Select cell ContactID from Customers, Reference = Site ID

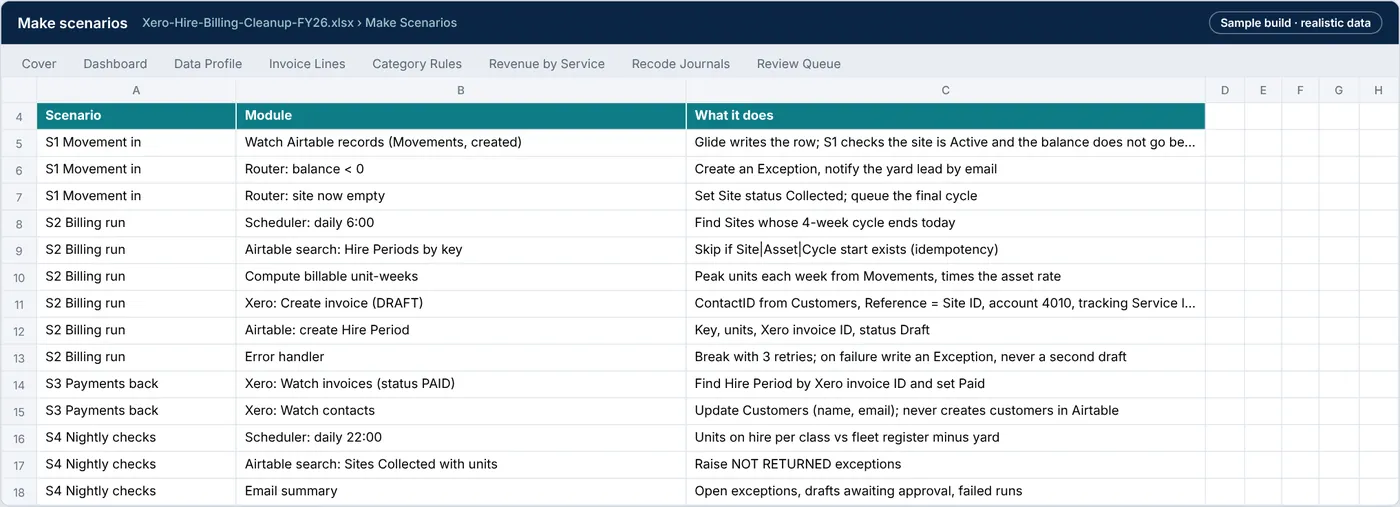point(946,303)
